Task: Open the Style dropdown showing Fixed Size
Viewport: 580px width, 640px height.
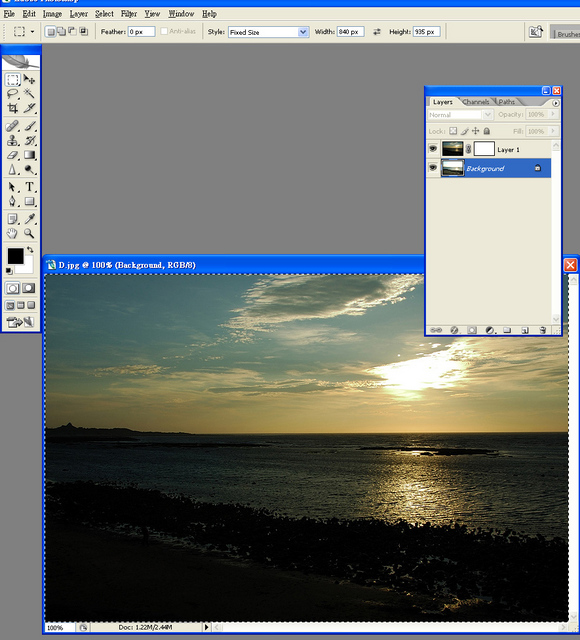Action: [268, 32]
